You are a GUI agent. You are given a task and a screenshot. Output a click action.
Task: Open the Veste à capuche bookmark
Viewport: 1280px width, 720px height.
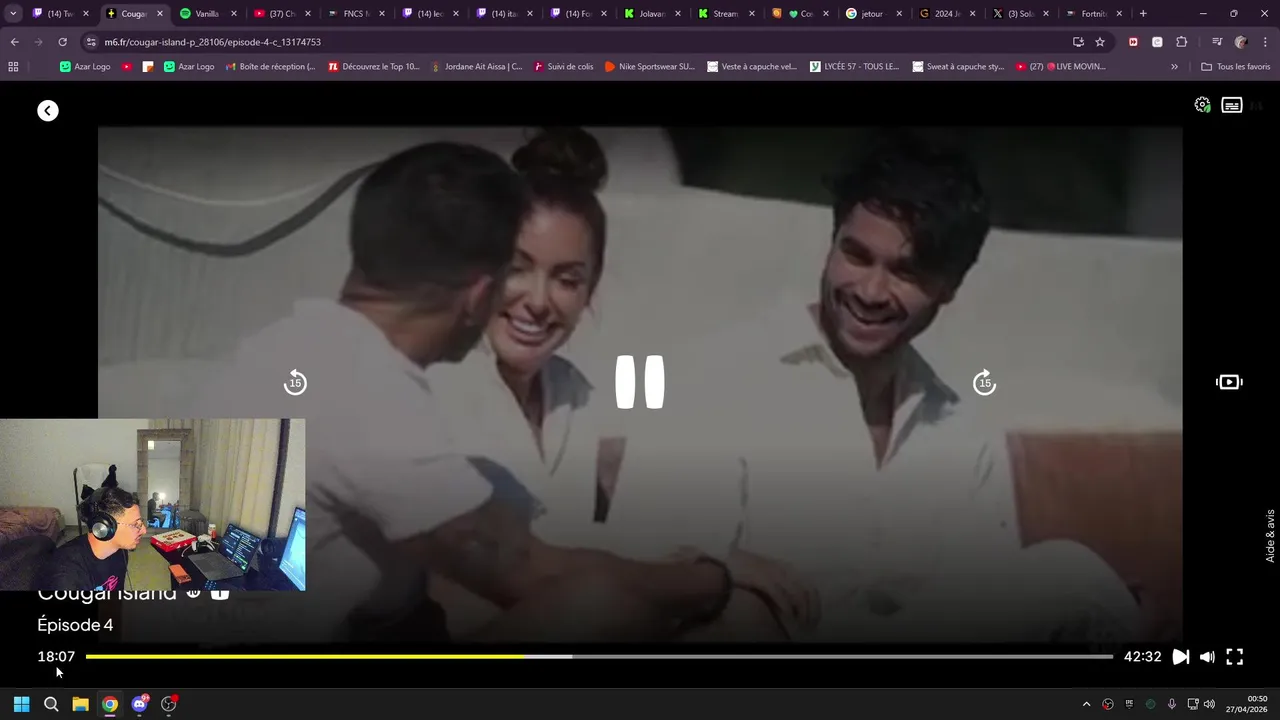(x=752, y=67)
